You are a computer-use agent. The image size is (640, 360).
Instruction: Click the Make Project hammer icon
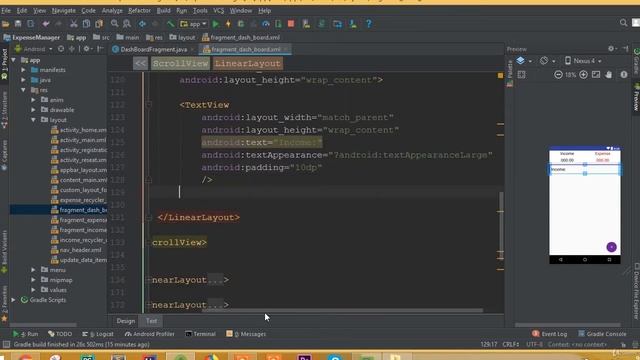tap(171, 24)
